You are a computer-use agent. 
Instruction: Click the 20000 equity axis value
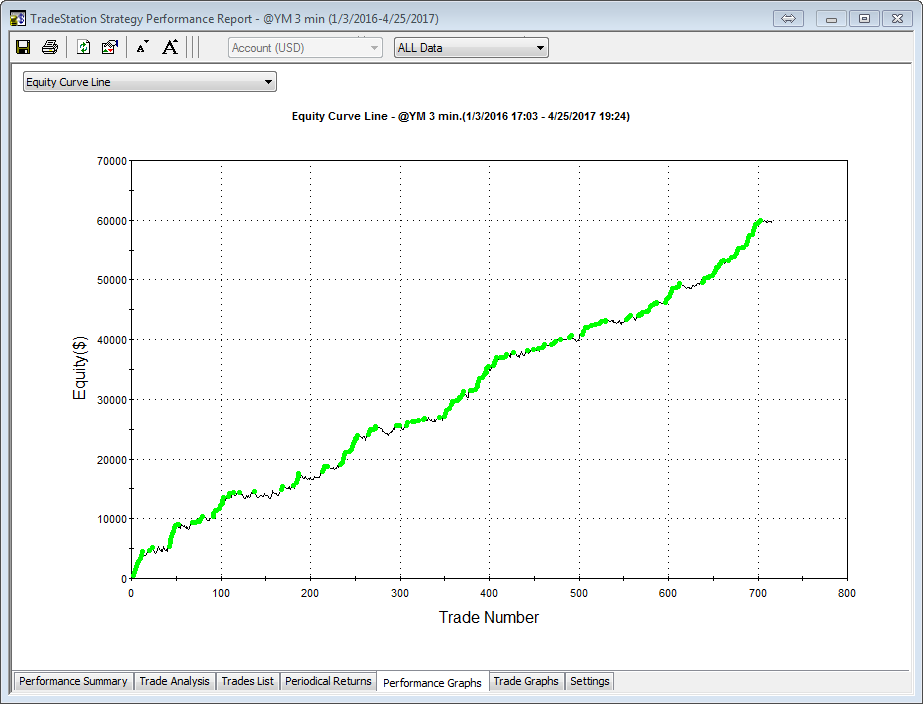pos(112,460)
